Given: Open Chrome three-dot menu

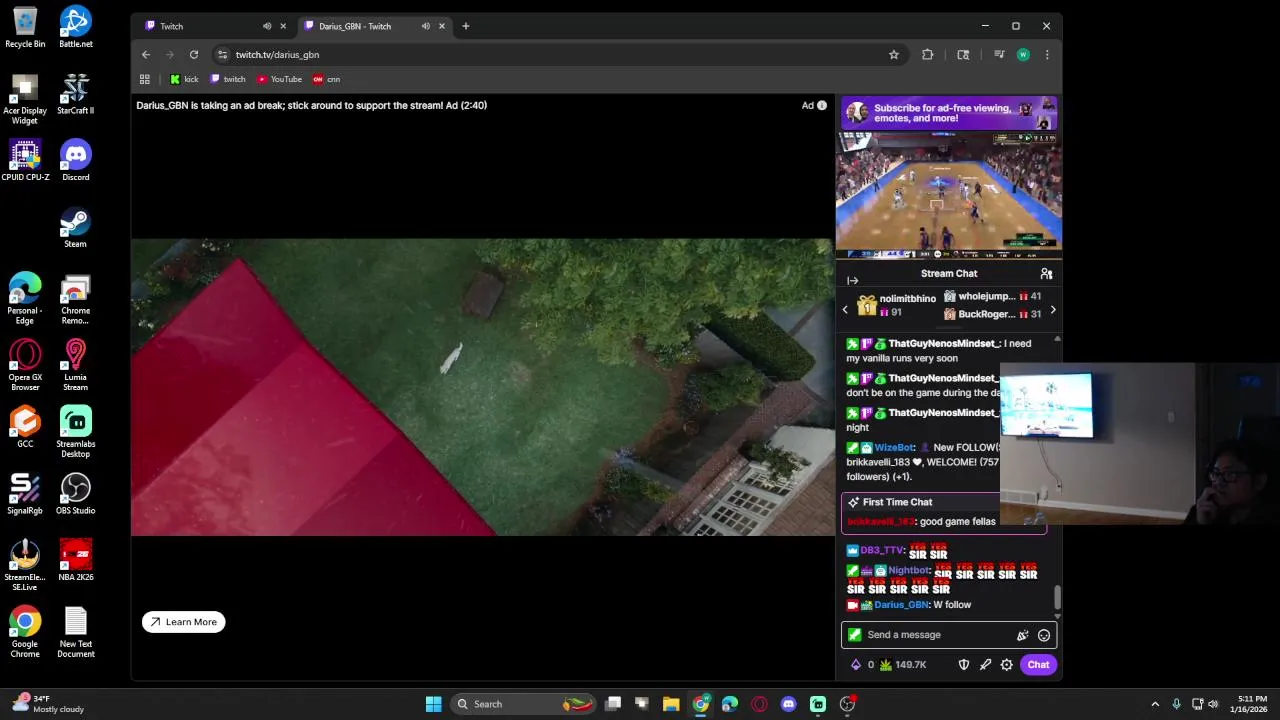Looking at the screenshot, I should click(1047, 55).
